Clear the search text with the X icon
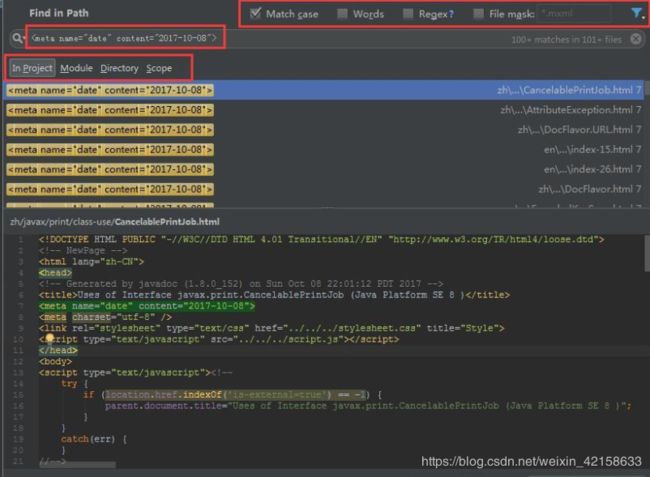Viewport: 650px width, 477px height. pyautogui.click(x=635, y=39)
